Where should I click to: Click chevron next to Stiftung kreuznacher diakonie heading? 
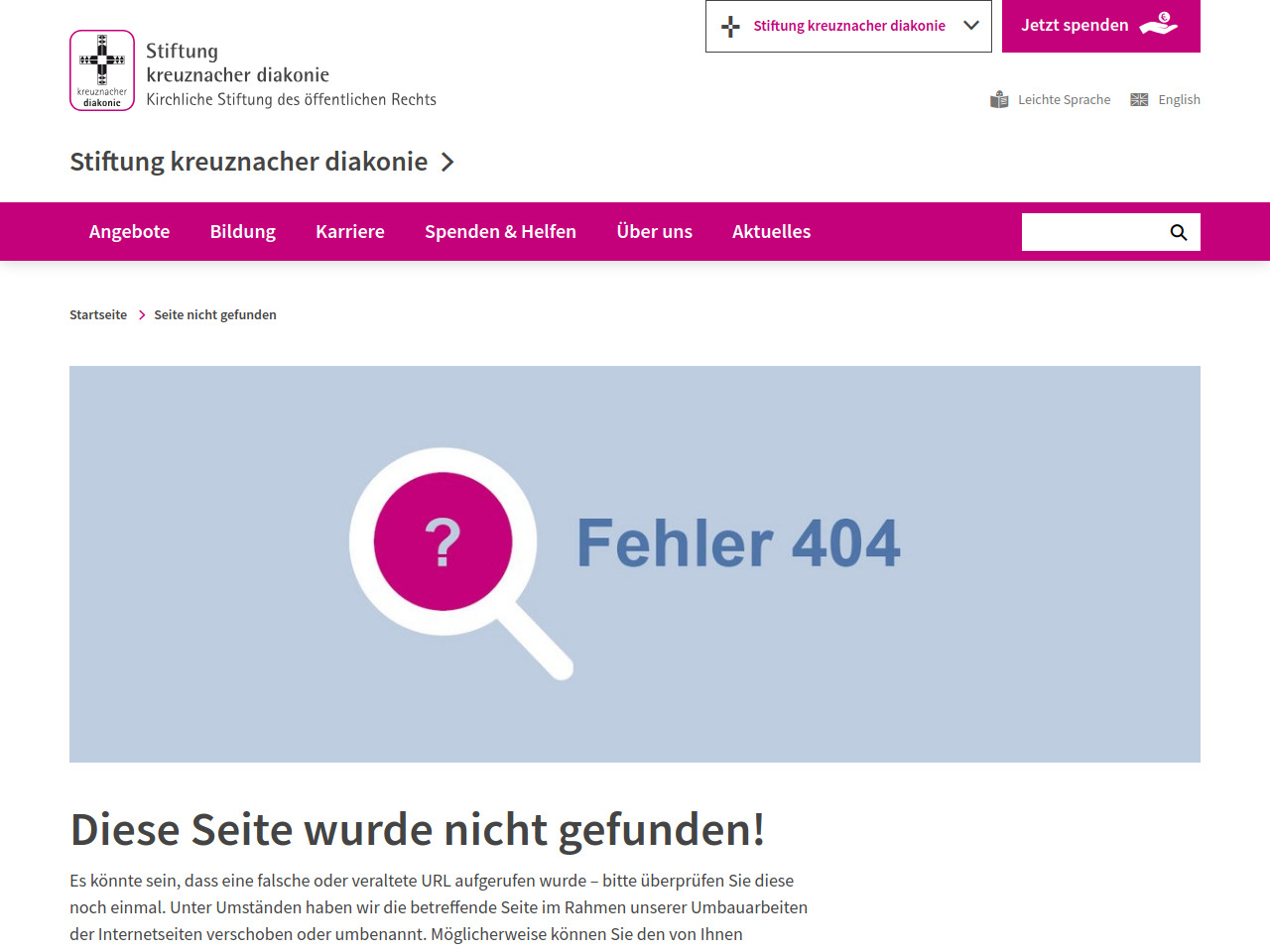[447, 162]
